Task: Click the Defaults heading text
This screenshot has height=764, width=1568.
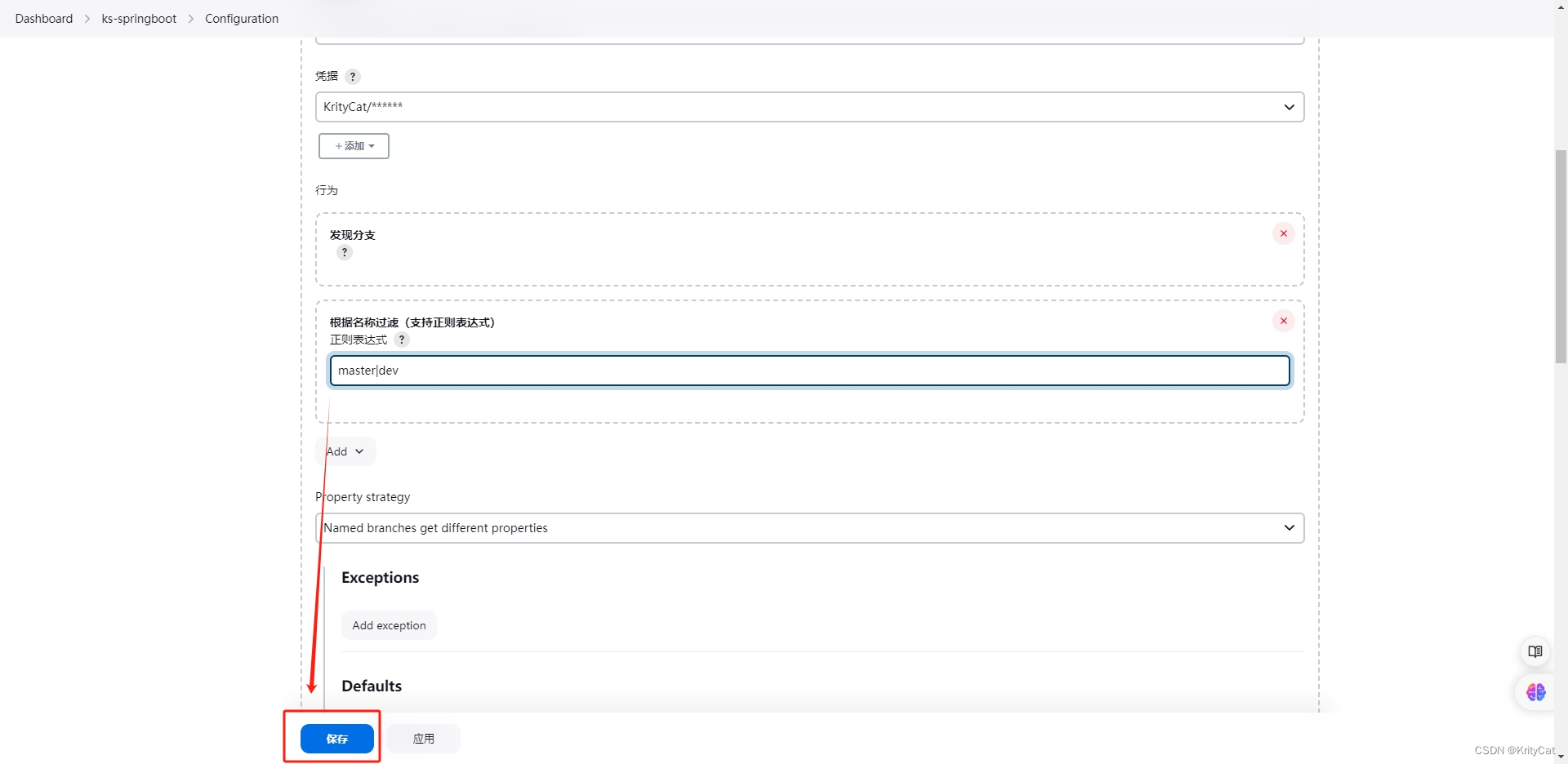Action: tap(372, 686)
